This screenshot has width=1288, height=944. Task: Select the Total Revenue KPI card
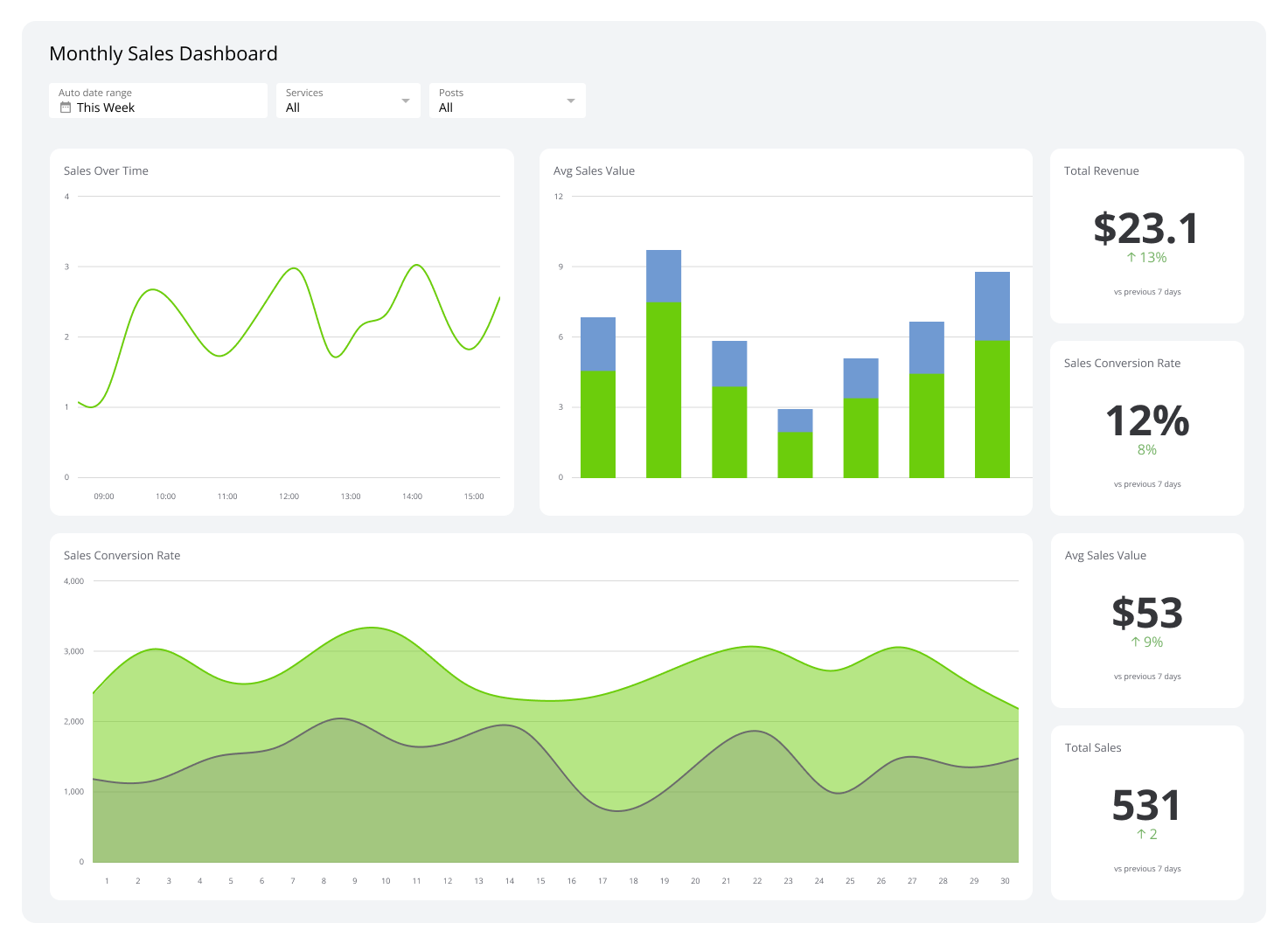click(1146, 234)
